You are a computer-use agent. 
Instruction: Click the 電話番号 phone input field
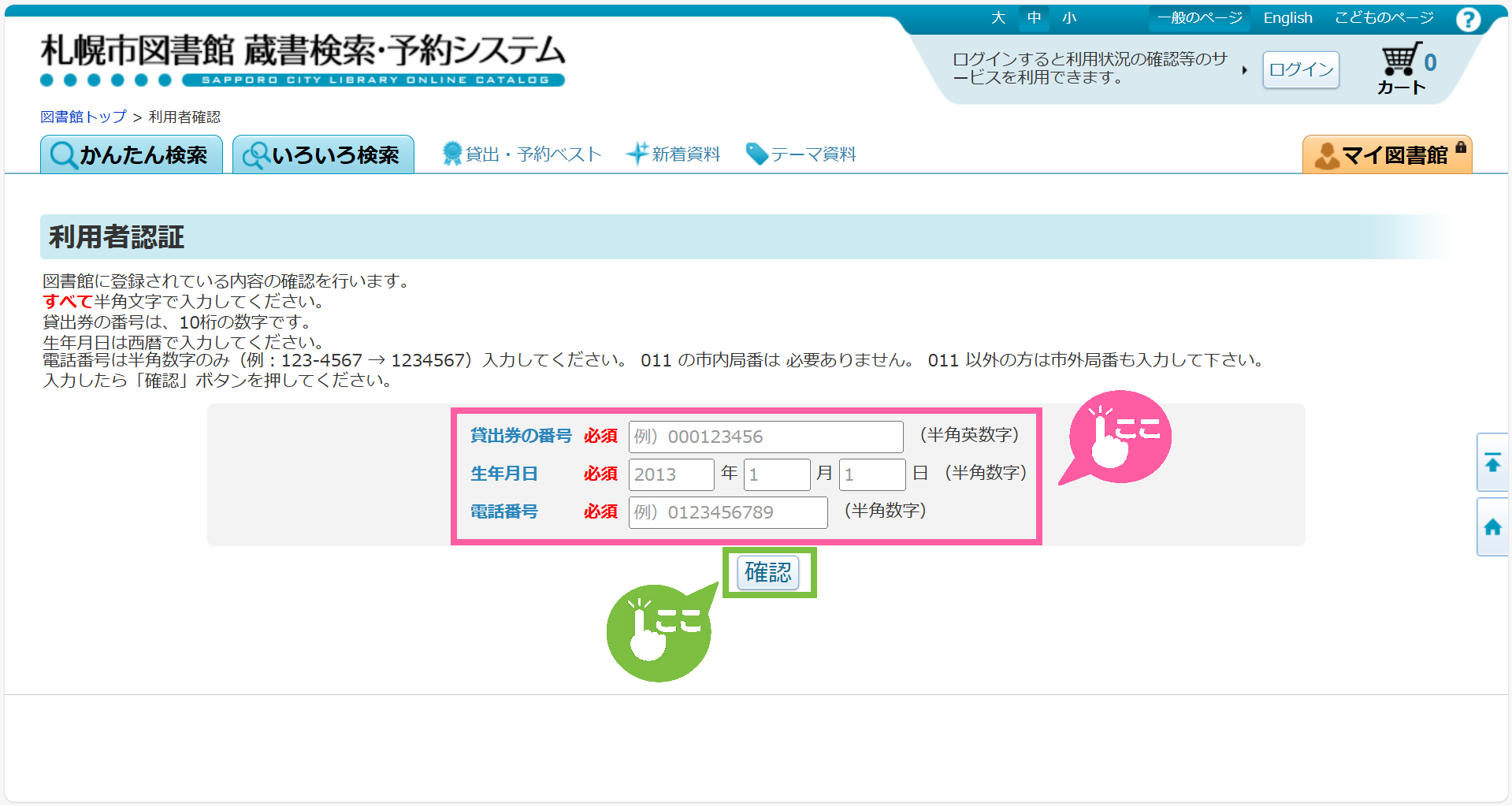(x=727, y=512)
